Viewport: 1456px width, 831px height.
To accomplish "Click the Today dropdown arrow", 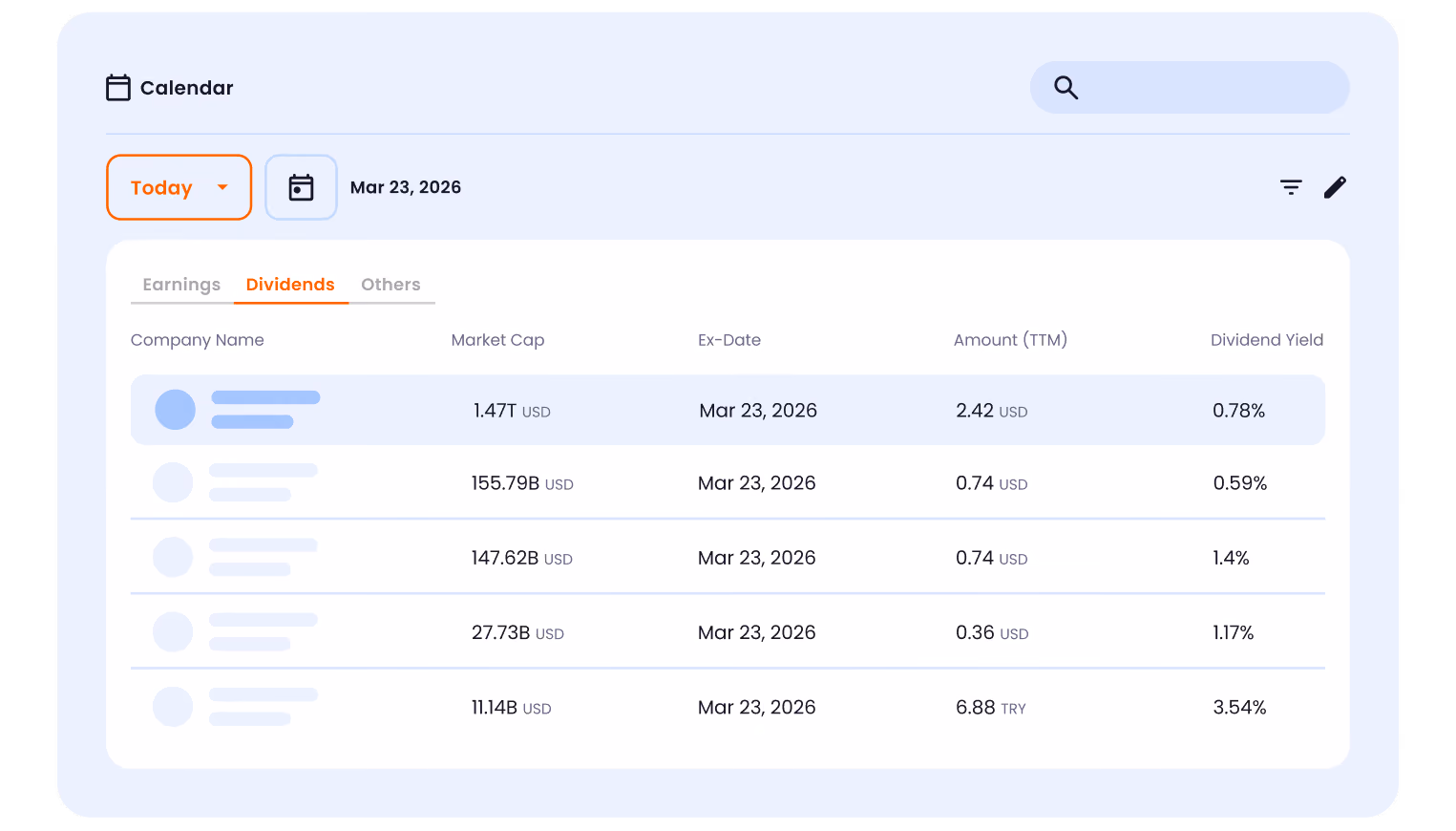I will click(x=222, y=187).
